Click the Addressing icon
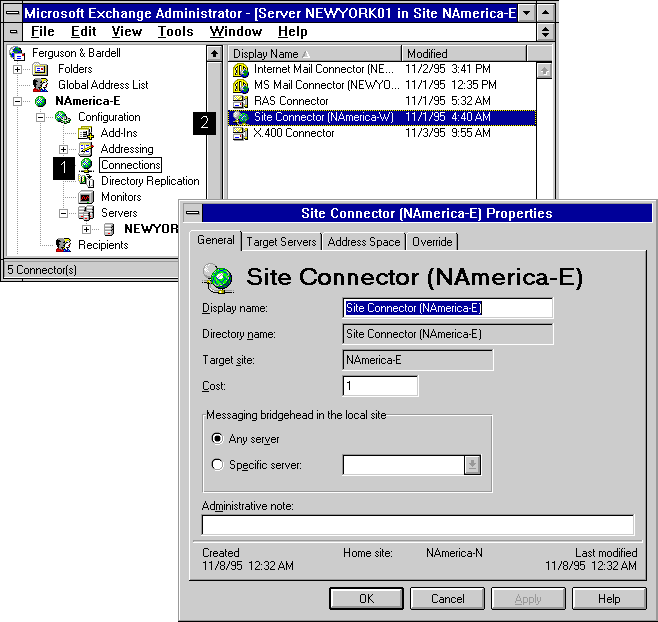 [x=86, y=149]
